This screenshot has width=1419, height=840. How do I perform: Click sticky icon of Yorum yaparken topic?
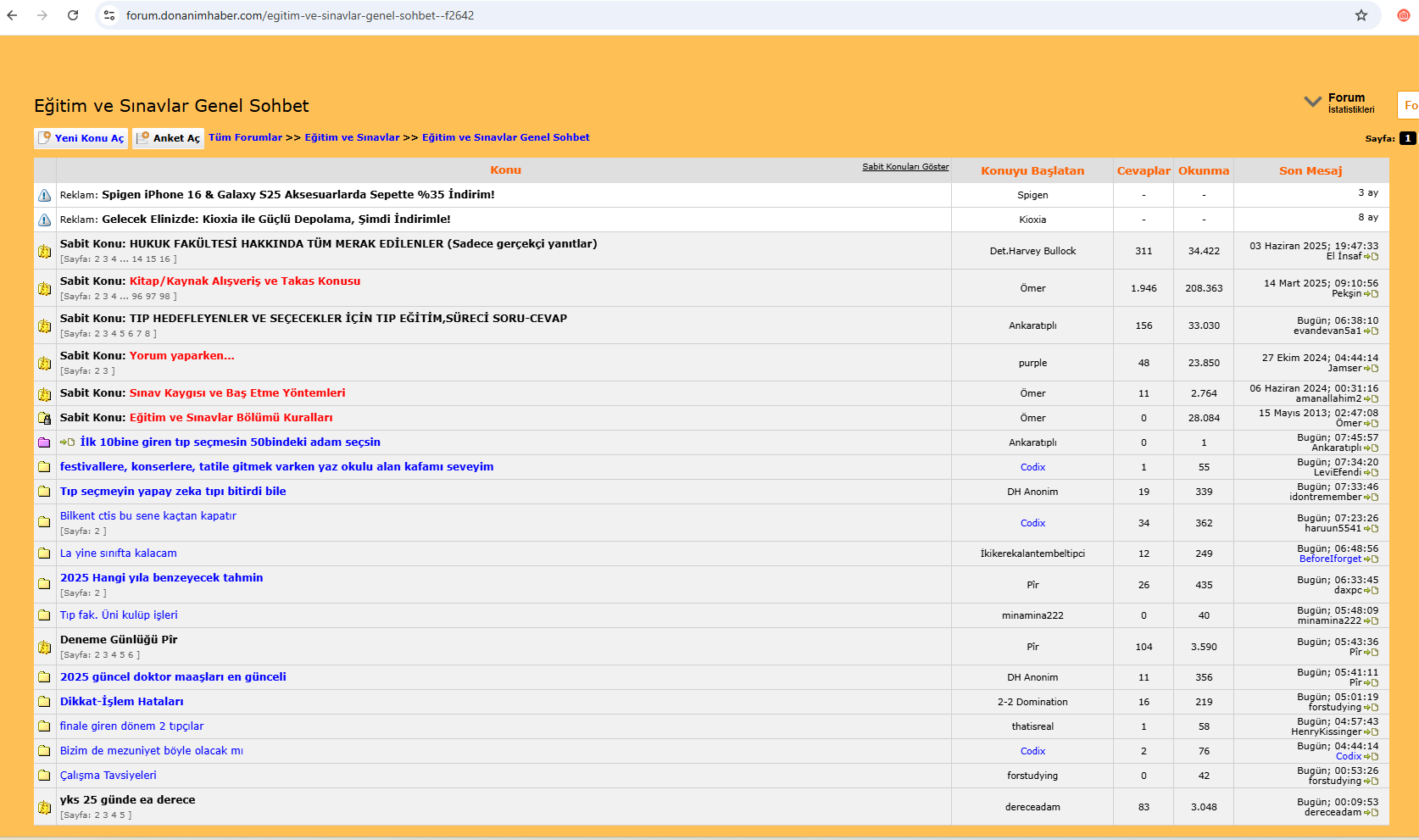(44, 363)
